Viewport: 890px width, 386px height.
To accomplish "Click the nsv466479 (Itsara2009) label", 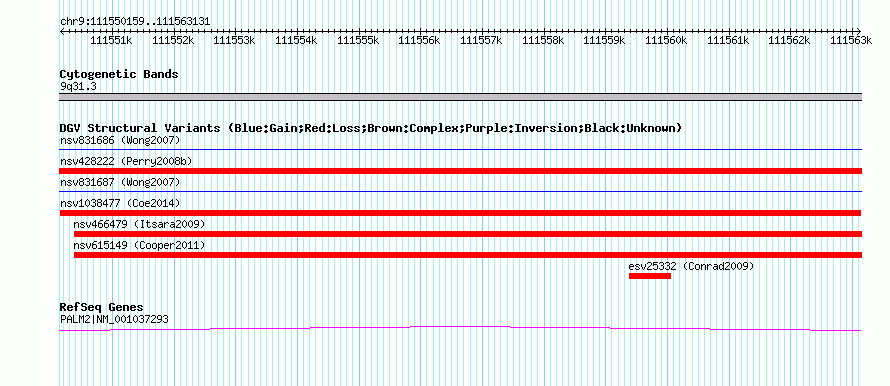I will [139, 224].
